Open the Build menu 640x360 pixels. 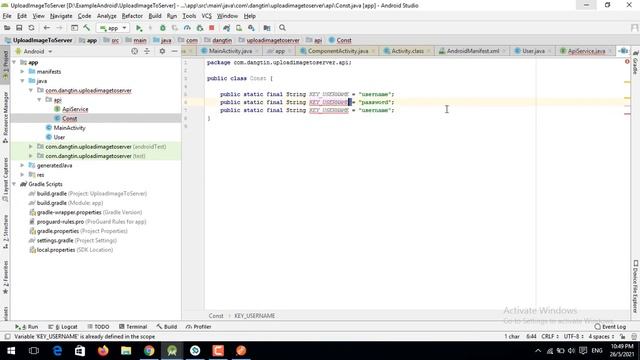coord(155,16)
